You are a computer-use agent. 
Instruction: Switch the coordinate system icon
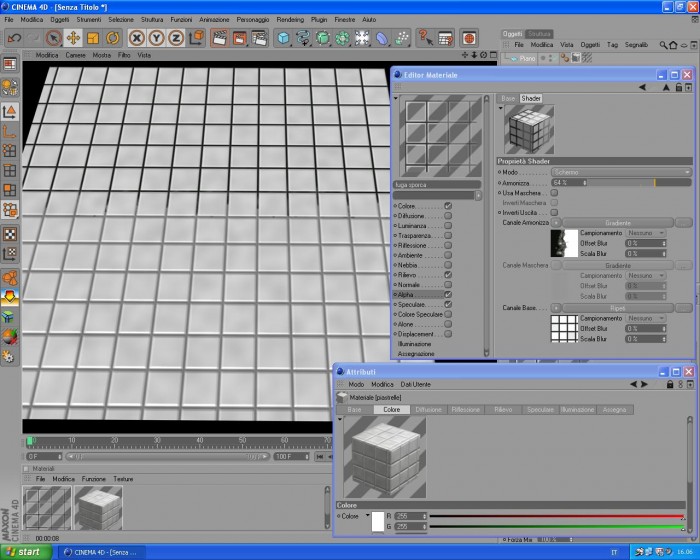196,38
